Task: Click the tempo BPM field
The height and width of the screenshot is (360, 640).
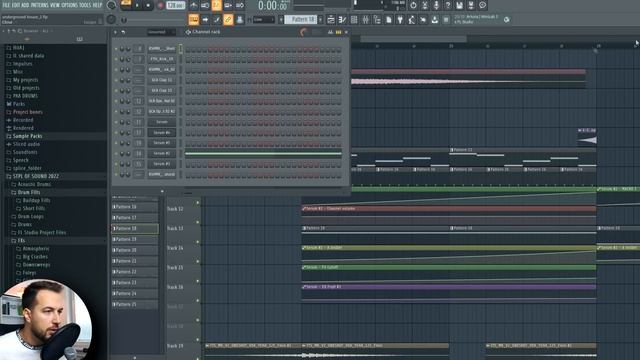Action: coord(176,5)
